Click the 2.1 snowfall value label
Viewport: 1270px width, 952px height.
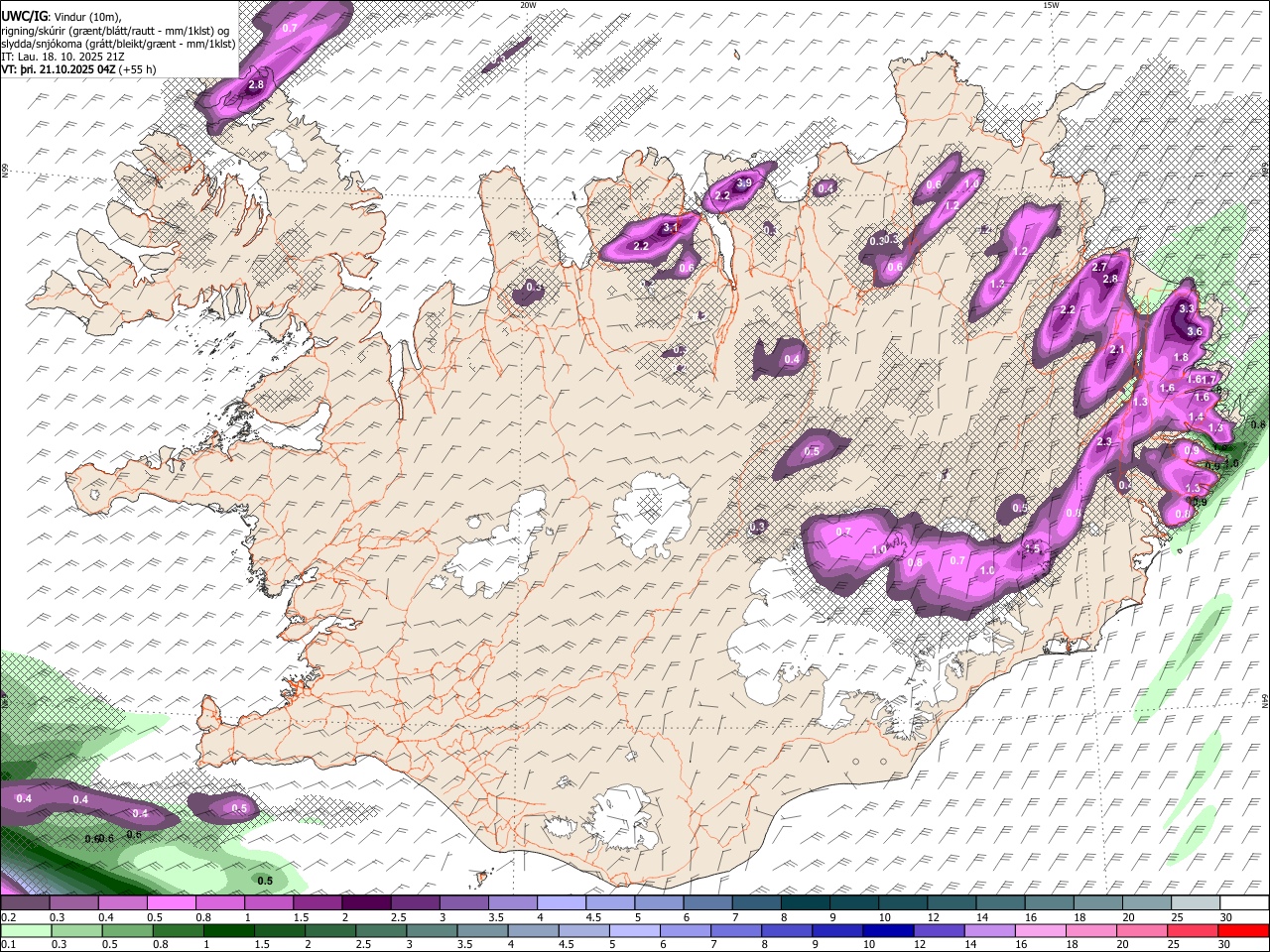click(x=1116, y=350)
